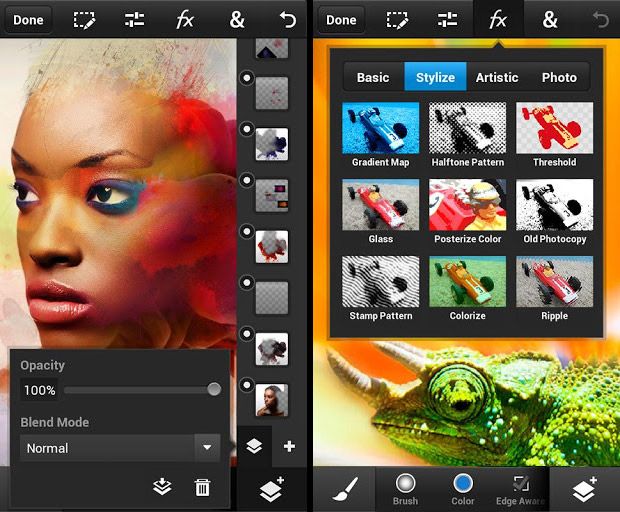Select the paintbrush tool icon at bottom left
The image size is (620, 512).
344,489
